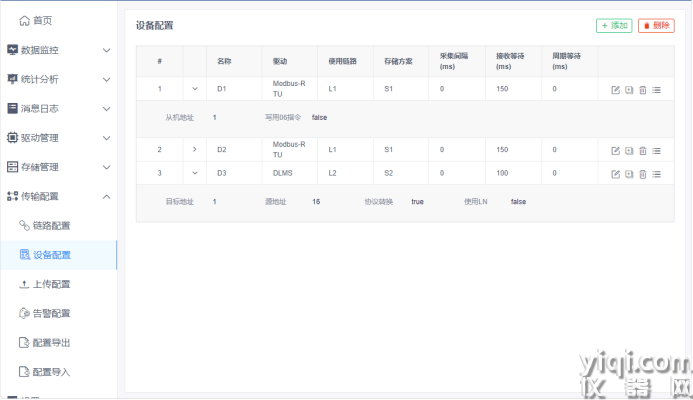Open the list icon for device D1
The height and width of the screenshot is (400, 693).
[x=656, y=90]
